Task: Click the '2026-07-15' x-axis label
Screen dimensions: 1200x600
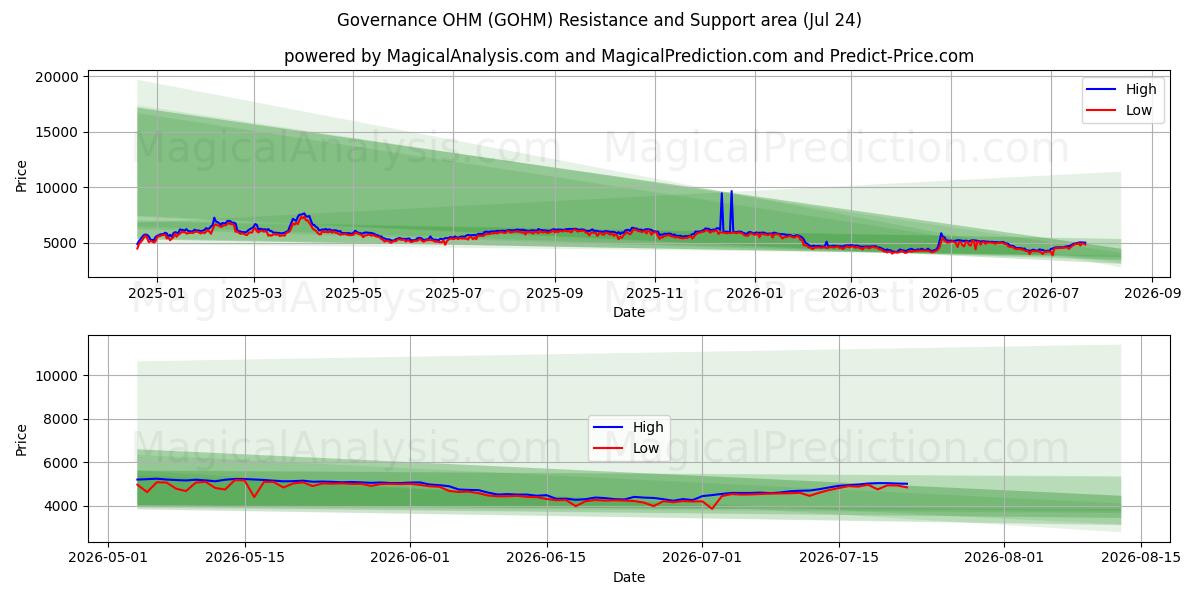Action: click(x=840, y=558)
